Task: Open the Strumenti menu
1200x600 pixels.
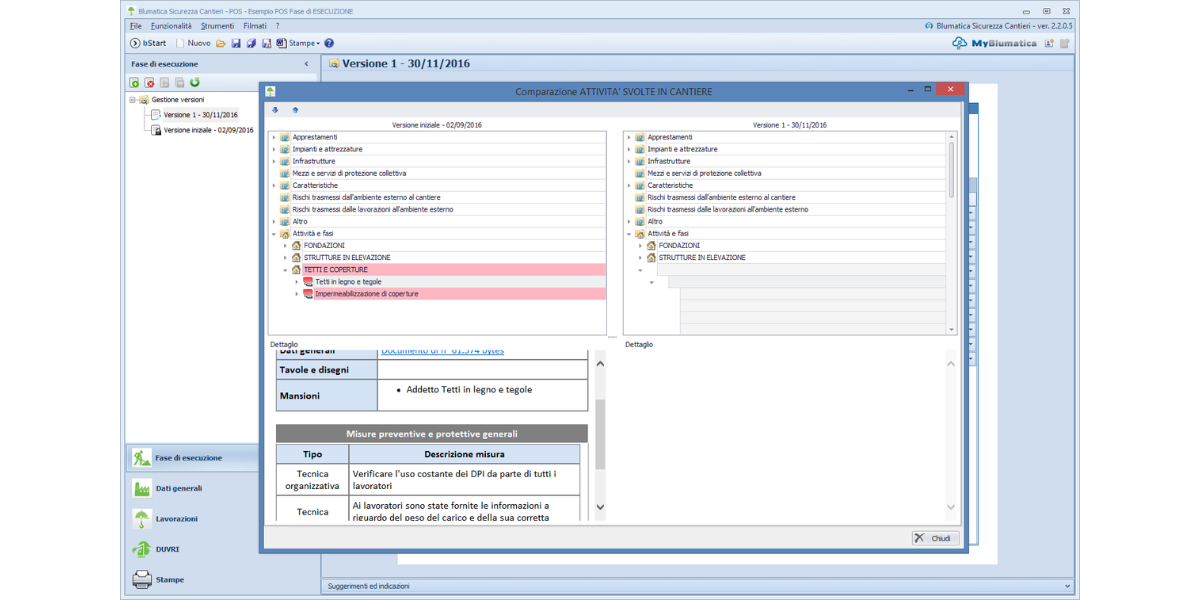Action: (x=217, y=25)
